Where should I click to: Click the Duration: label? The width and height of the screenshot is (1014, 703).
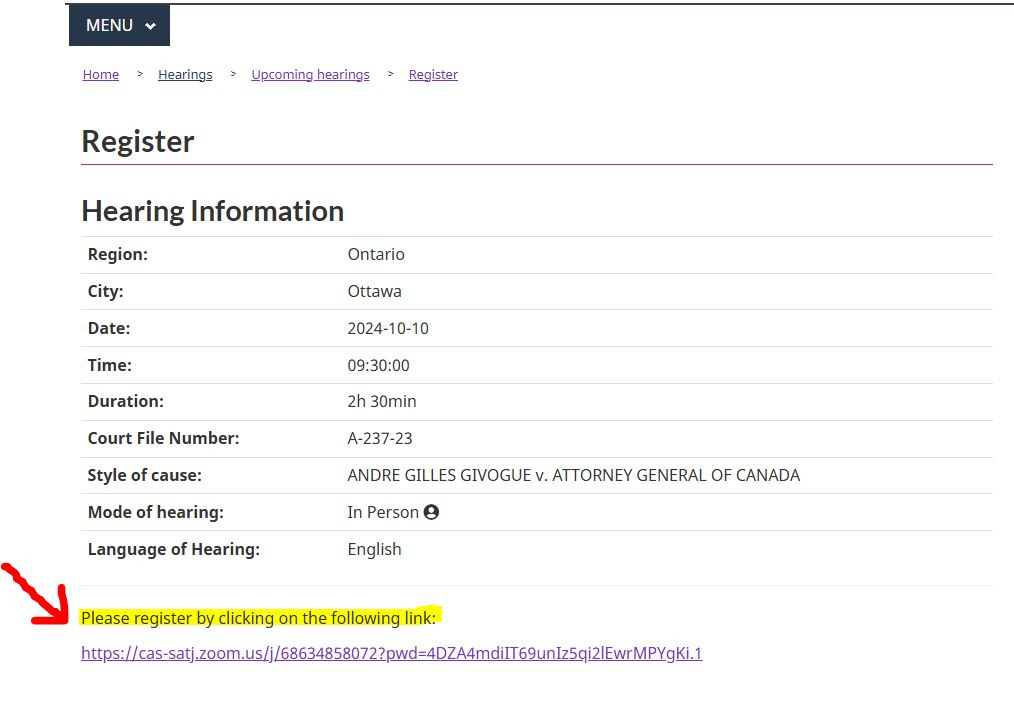point(125,402)
